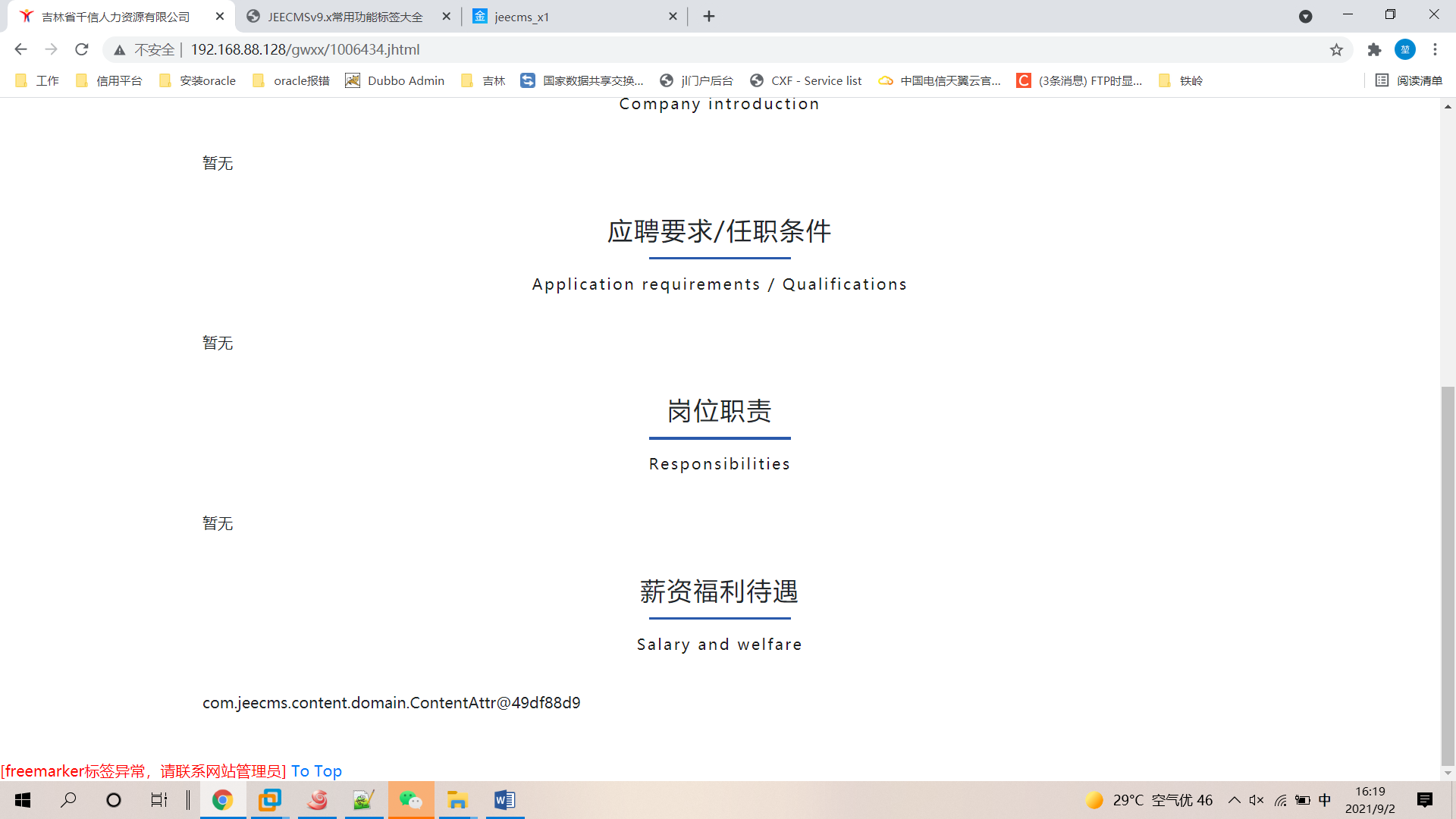Switch to JEECMSv9.x tab
This screenshot has height=819, width=1456.
click(345, 17)
